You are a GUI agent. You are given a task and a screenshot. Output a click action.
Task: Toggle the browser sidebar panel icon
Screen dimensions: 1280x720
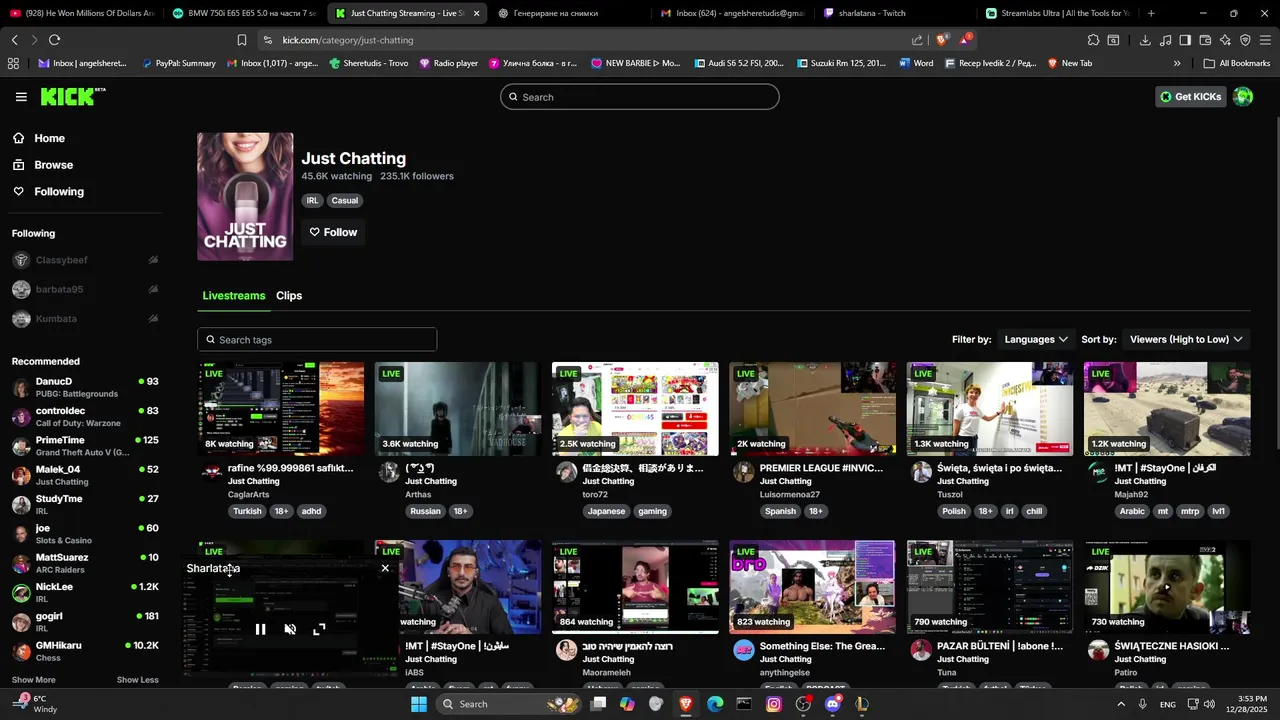[1185, 40]
